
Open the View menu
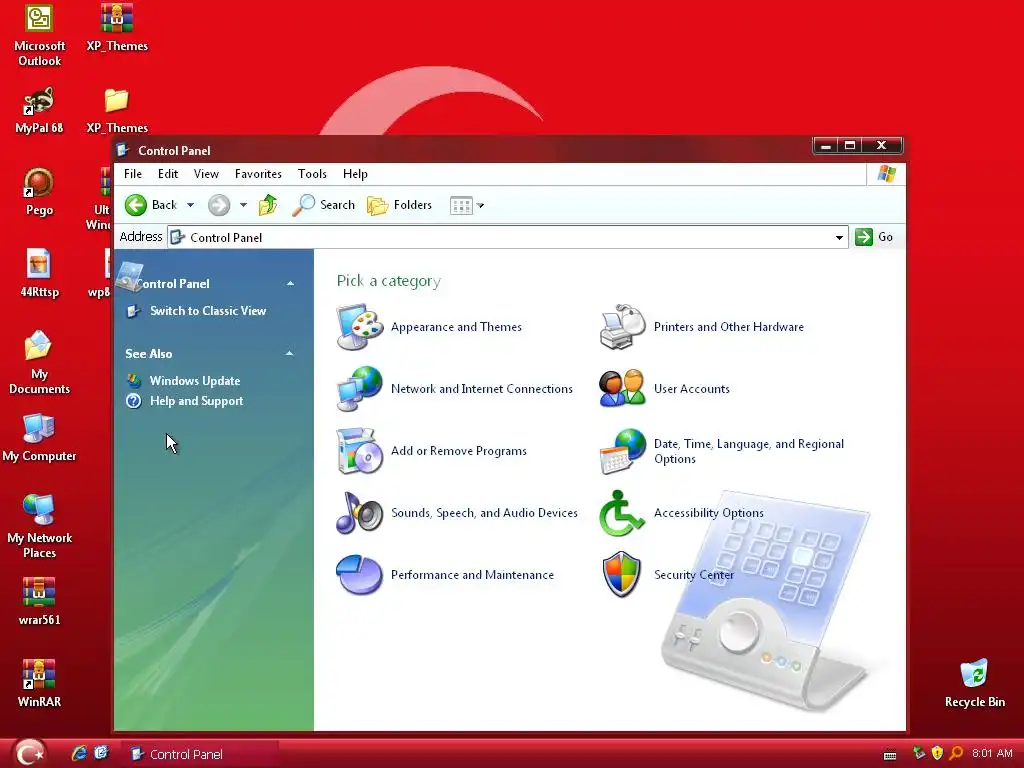tap(206, 174)
